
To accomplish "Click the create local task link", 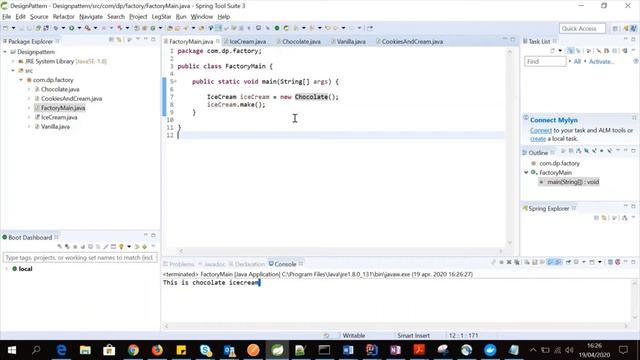I will tap(538, 139).
